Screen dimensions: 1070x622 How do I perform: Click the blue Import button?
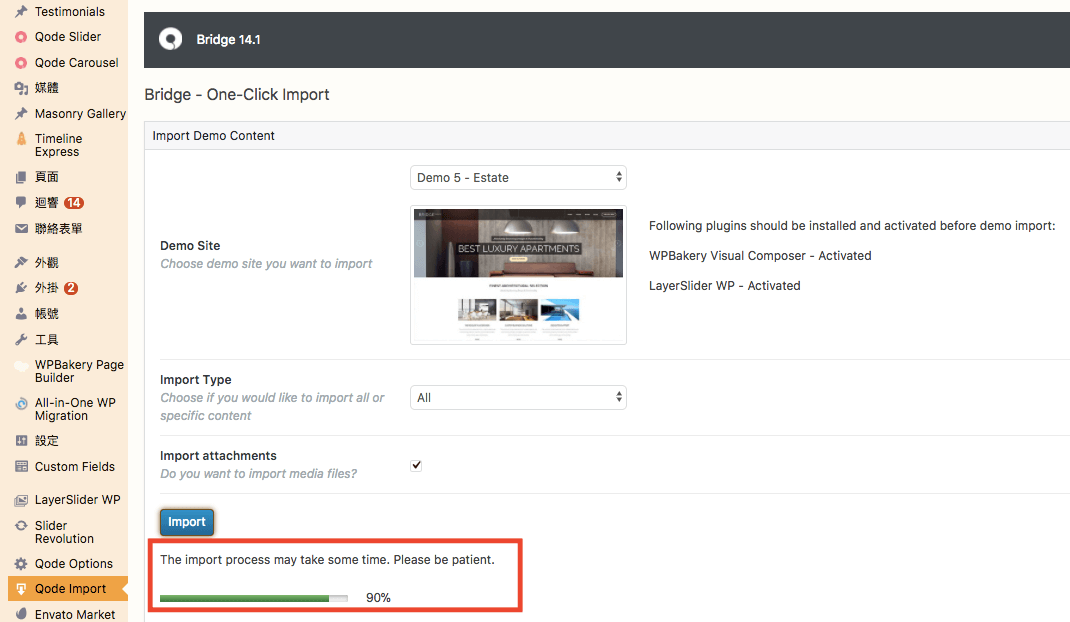pos(187,522)
